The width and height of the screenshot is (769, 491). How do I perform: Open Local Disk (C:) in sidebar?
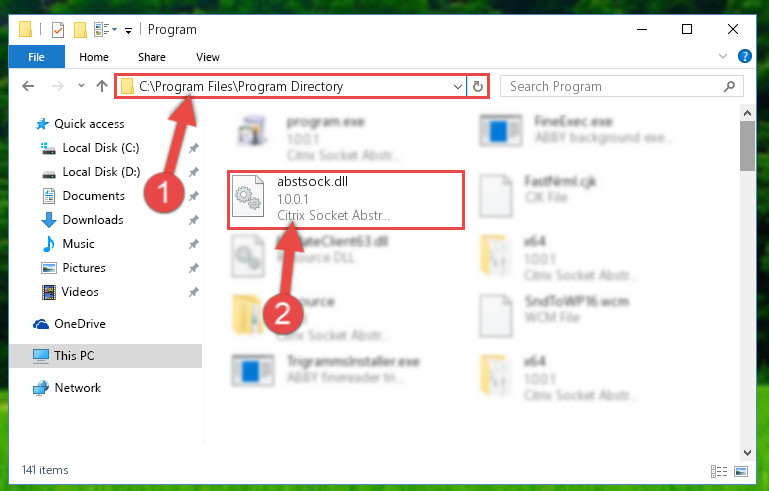(101, 148)
